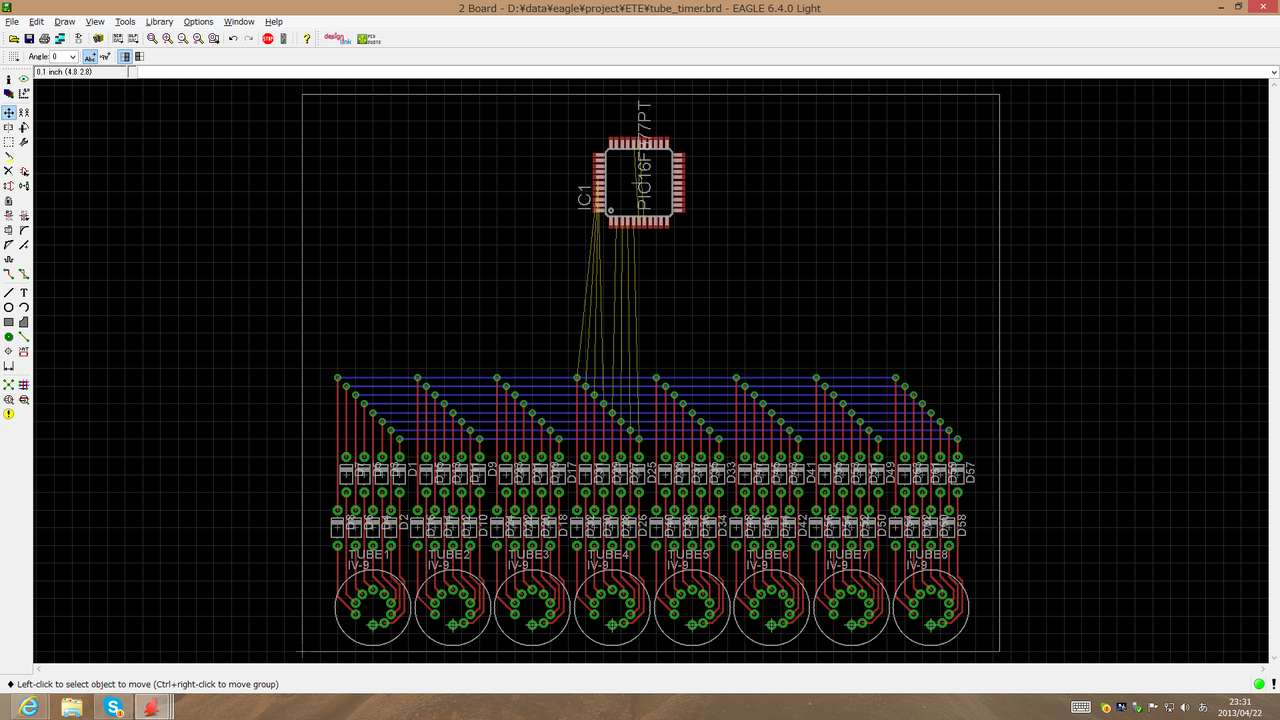Open Skype from the taskbar
The width and height of the screenshot is (1280, 720).
click(113, 707)
